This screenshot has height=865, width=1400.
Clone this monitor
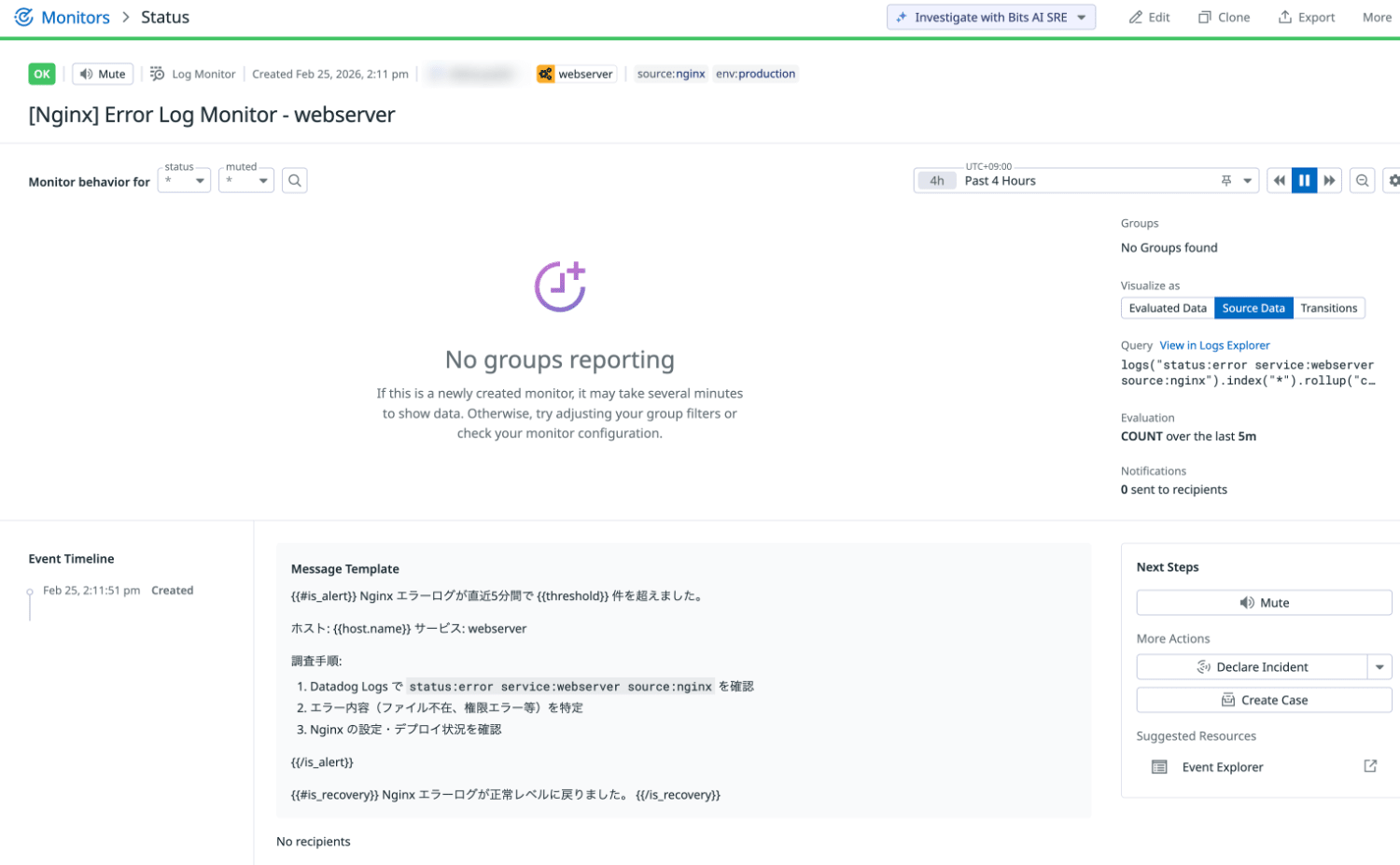click(1224, 17)
